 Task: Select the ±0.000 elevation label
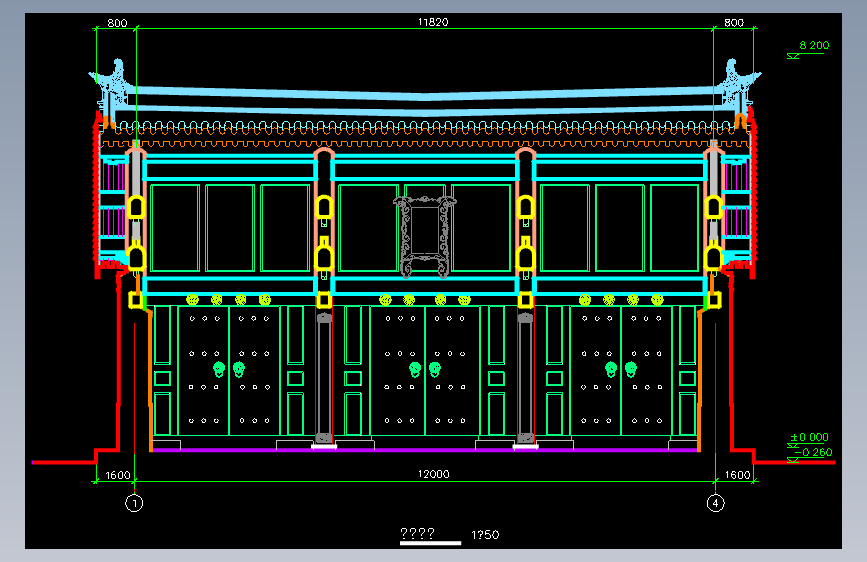coord(809,437)
